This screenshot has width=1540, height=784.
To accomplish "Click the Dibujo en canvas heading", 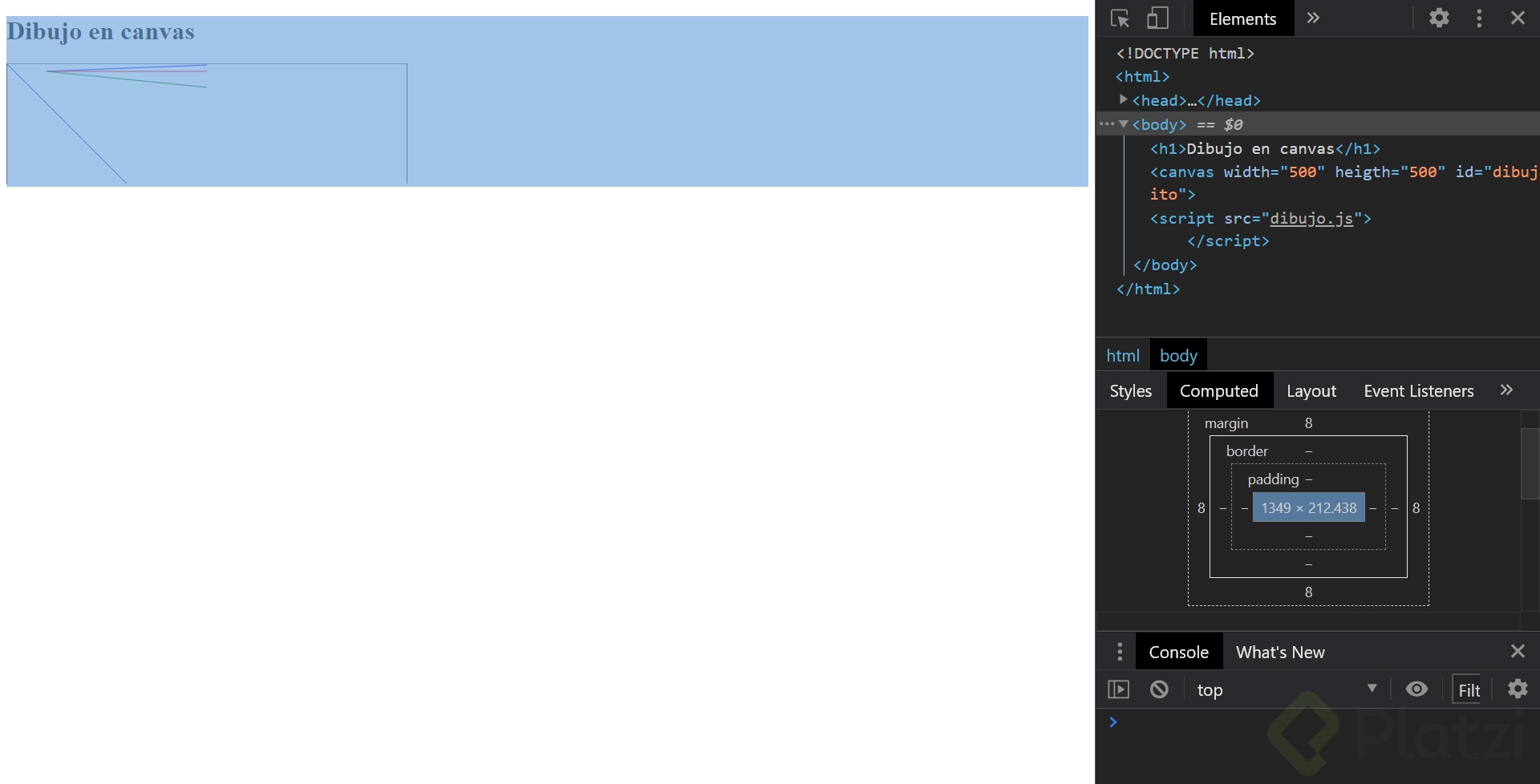I will coord(100,32).
